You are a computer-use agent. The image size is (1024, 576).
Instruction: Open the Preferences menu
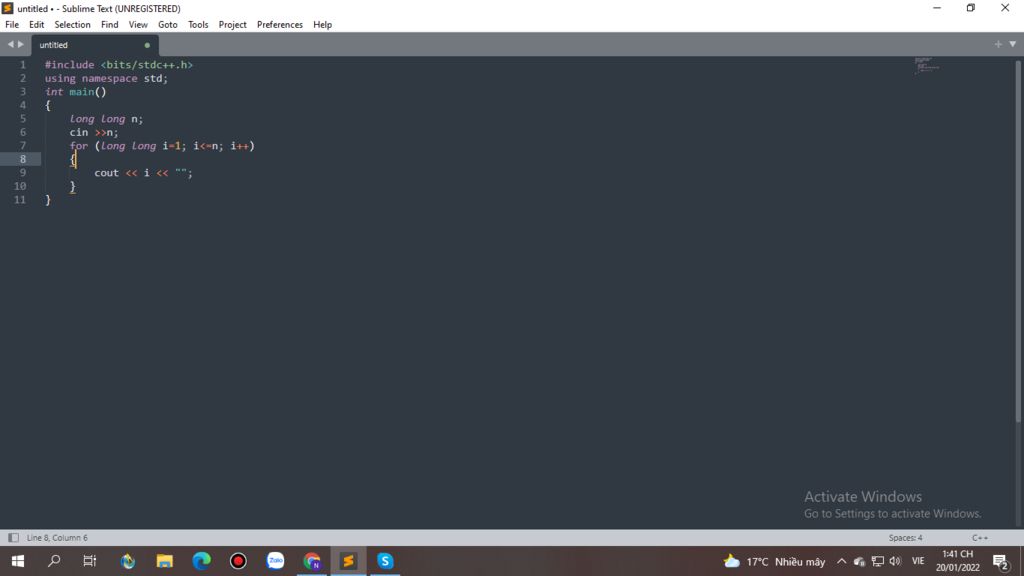click(x=280, y=25)
